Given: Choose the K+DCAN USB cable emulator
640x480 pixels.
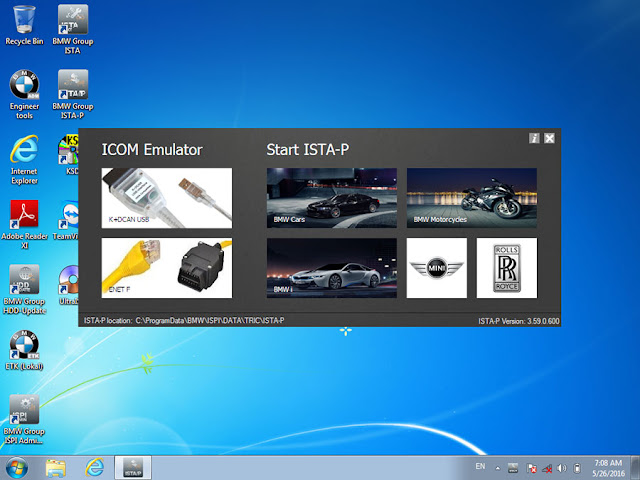Looking at the screenshot, I should pyautogui.click(x=167, y=198).
